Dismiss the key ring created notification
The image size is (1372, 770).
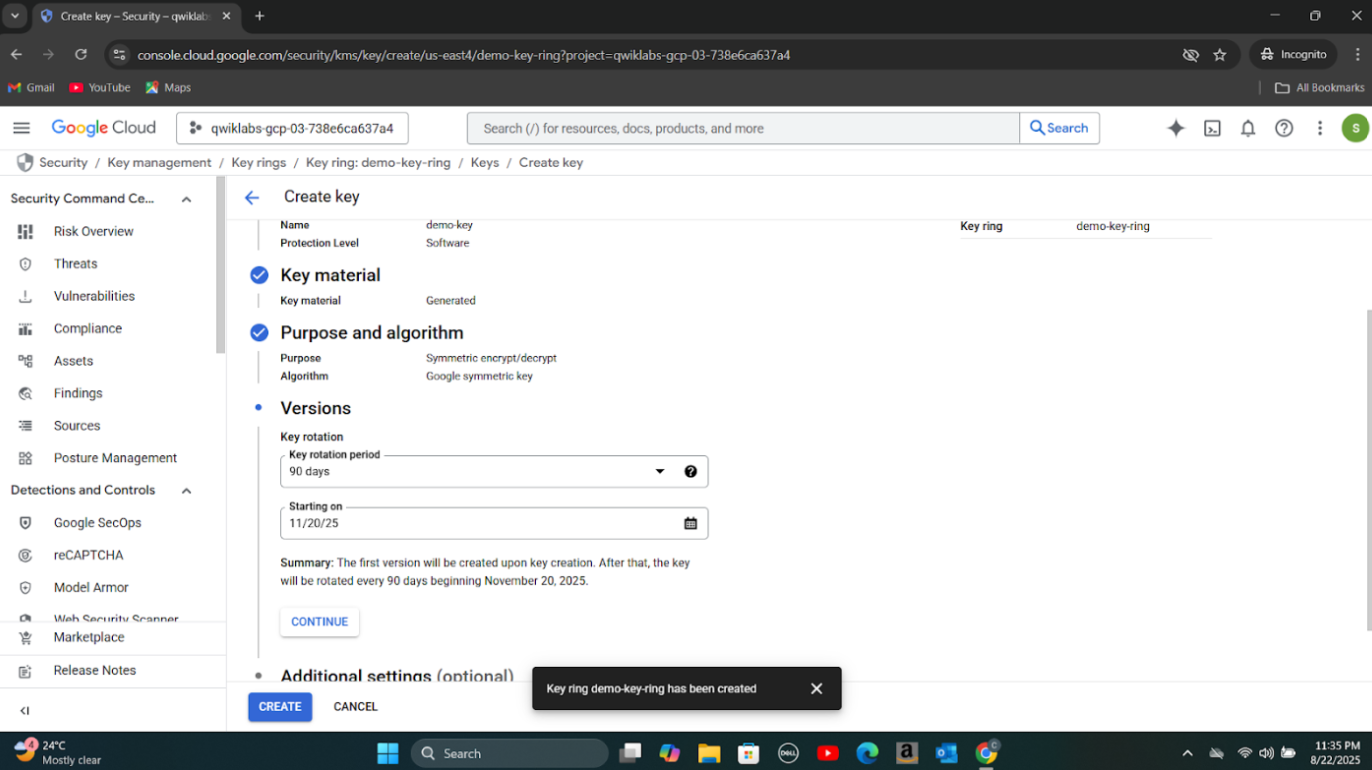pyautogui.click(x=816, y=689)
